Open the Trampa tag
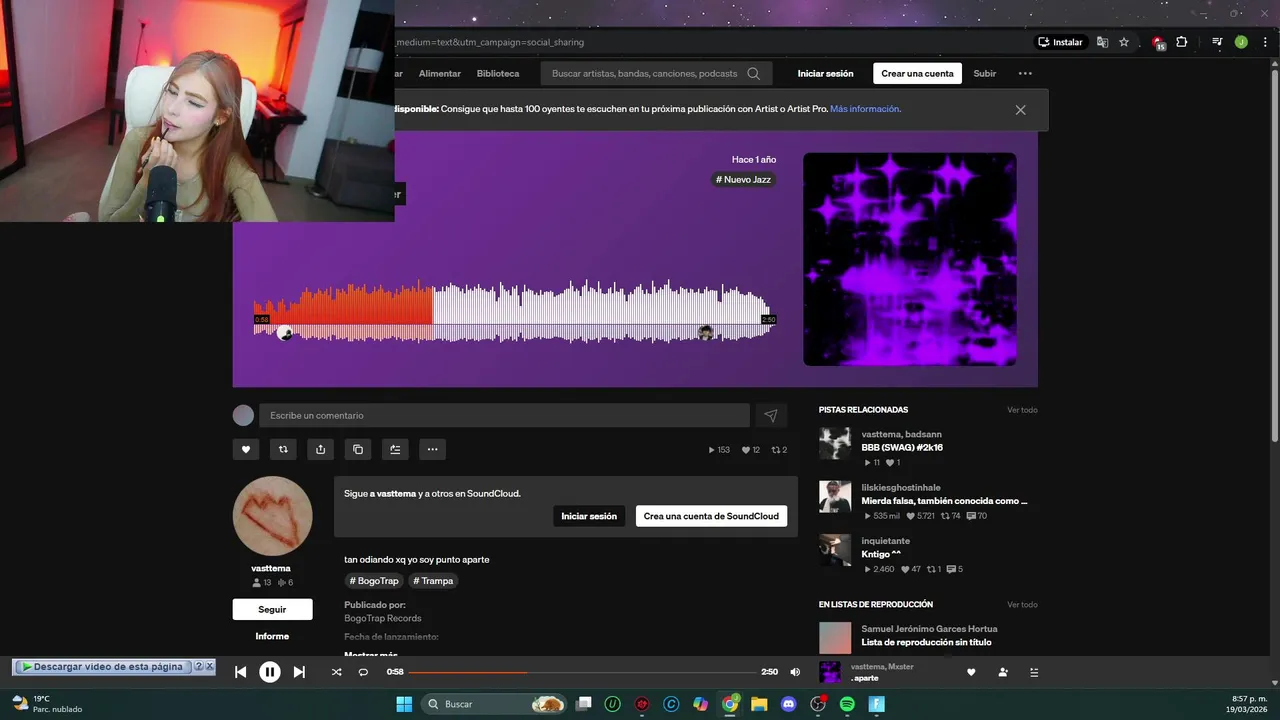 pyautogui.click(x=433, y=581)
